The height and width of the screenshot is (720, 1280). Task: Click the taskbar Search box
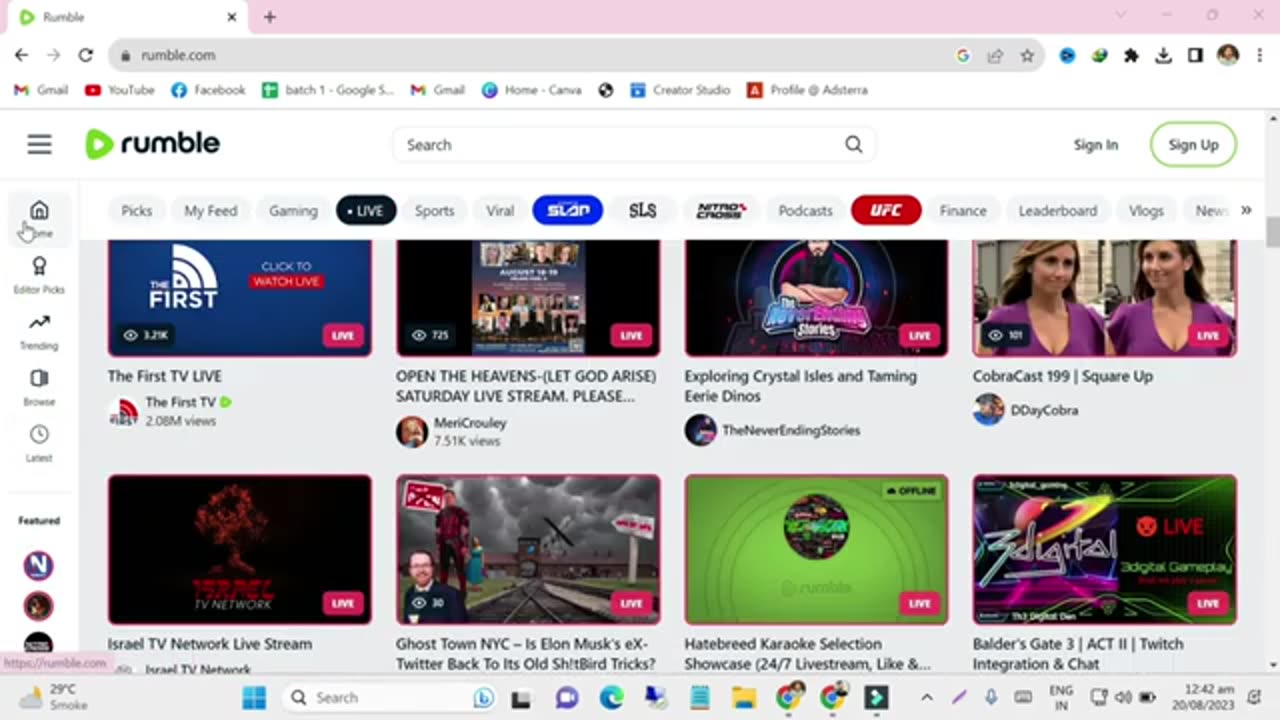pyautogui.click(x=389, y=697)
